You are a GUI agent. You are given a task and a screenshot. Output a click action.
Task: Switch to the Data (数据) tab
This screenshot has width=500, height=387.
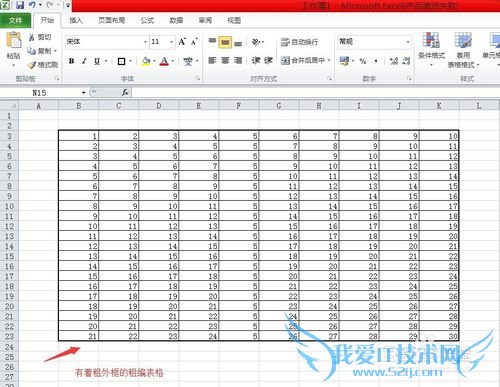[176, 20]
